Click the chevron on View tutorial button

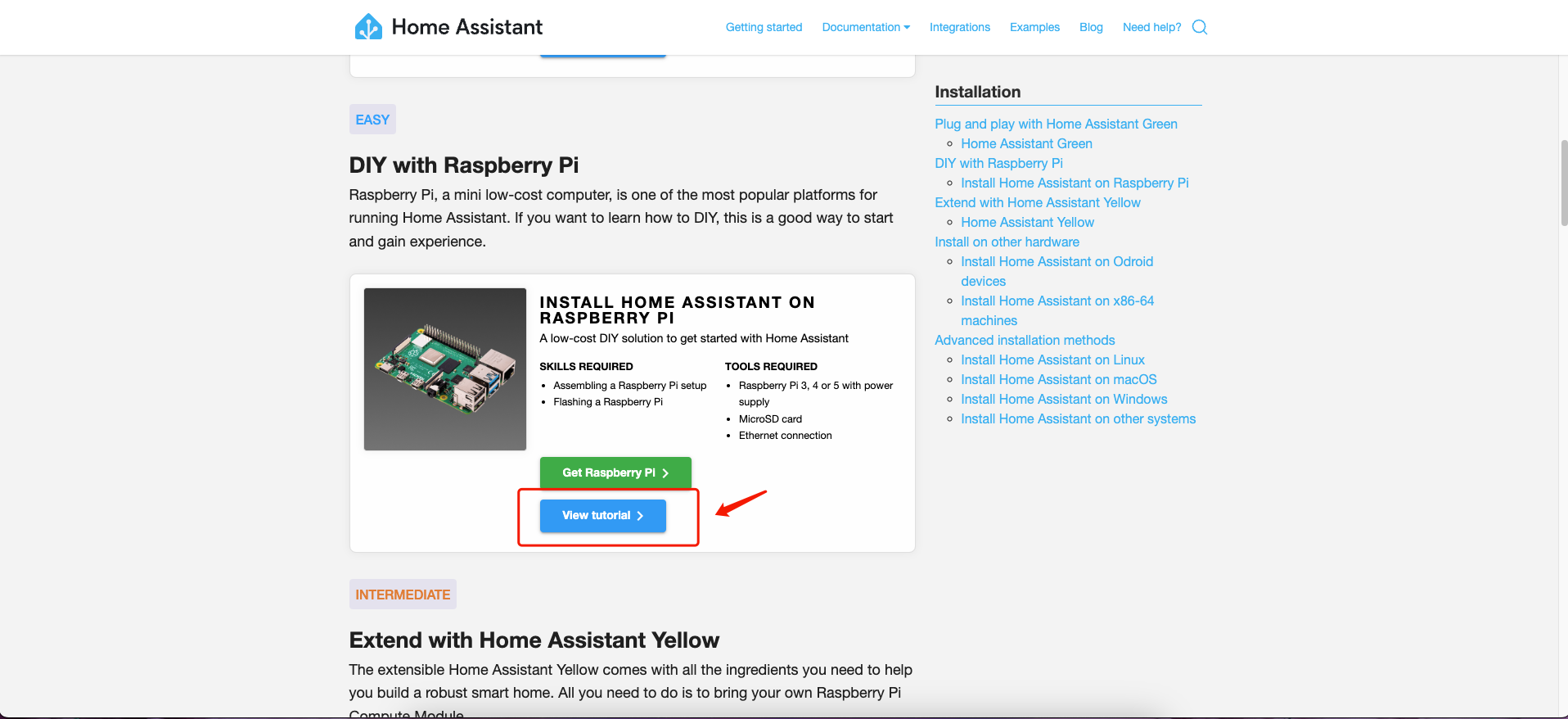pyautogui.click(x=640, y=516)
